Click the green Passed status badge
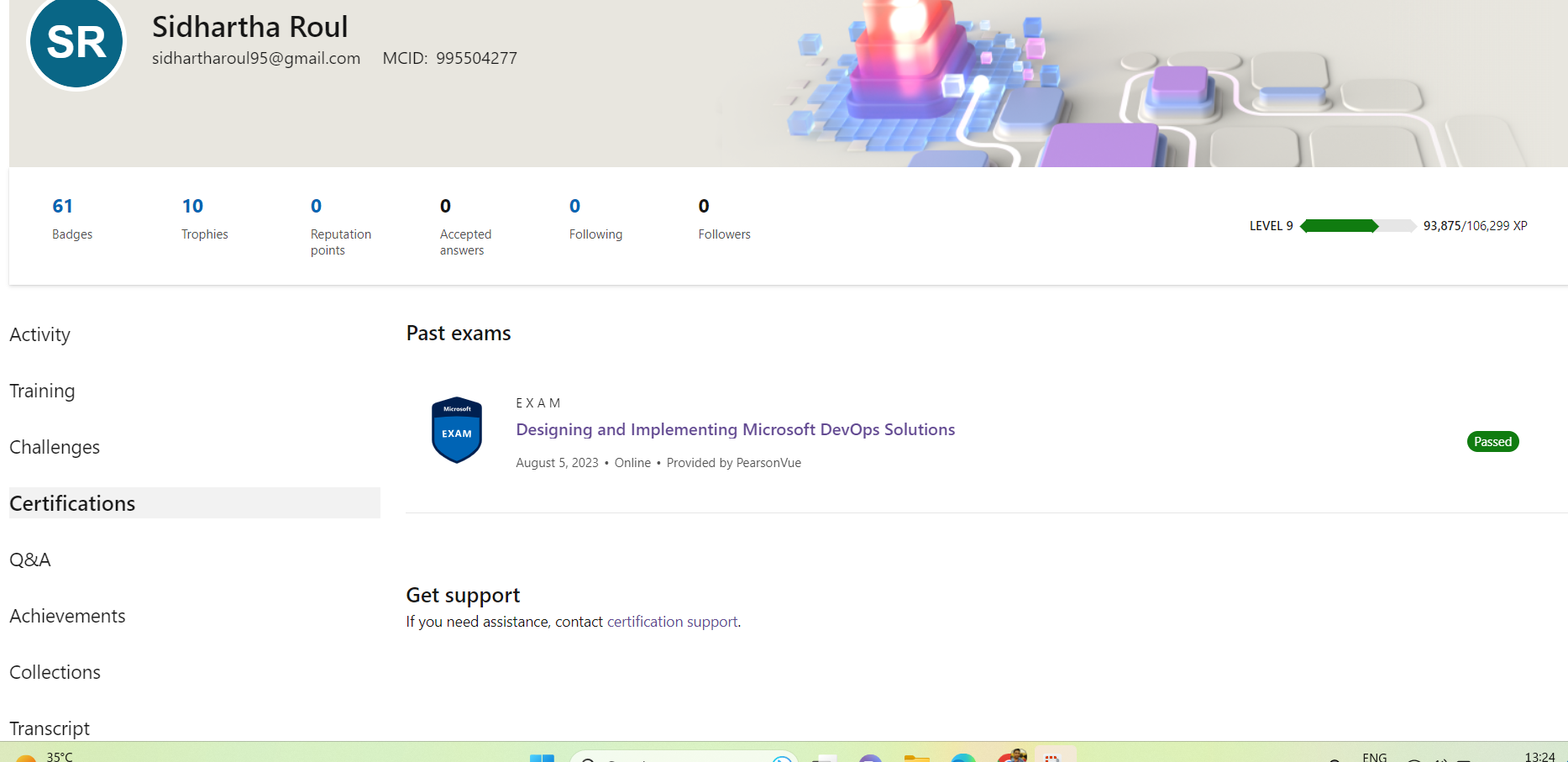This screenshot has width=1568, height=762. 1492,442
